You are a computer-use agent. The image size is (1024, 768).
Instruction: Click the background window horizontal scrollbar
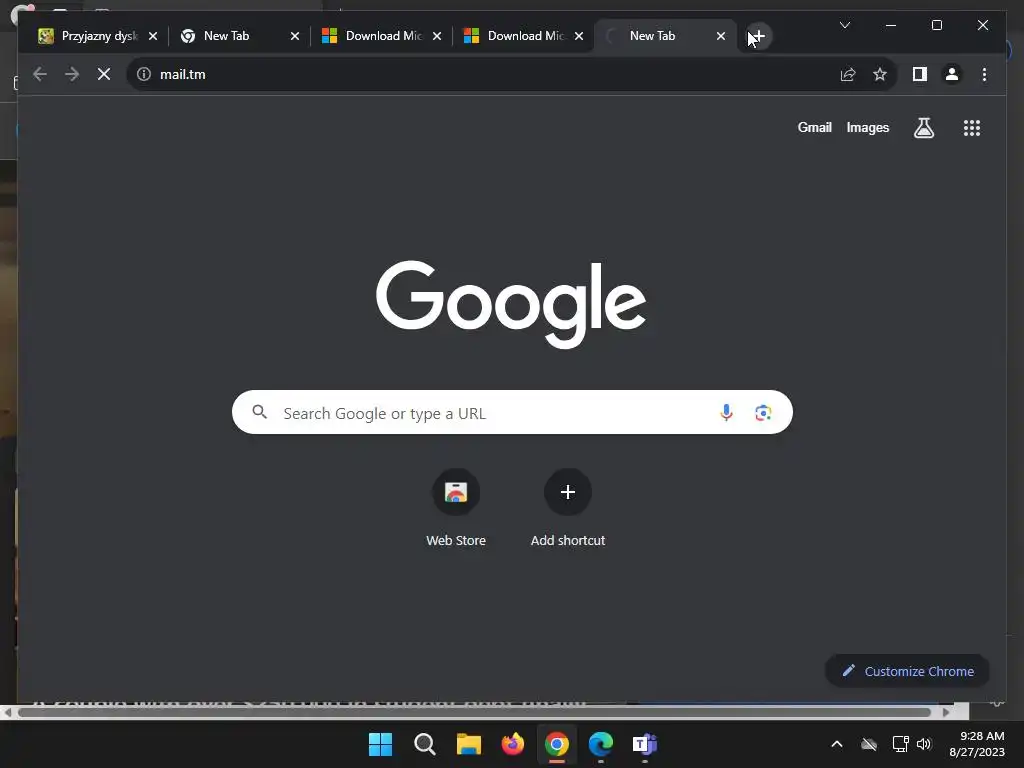click(474, 712)
